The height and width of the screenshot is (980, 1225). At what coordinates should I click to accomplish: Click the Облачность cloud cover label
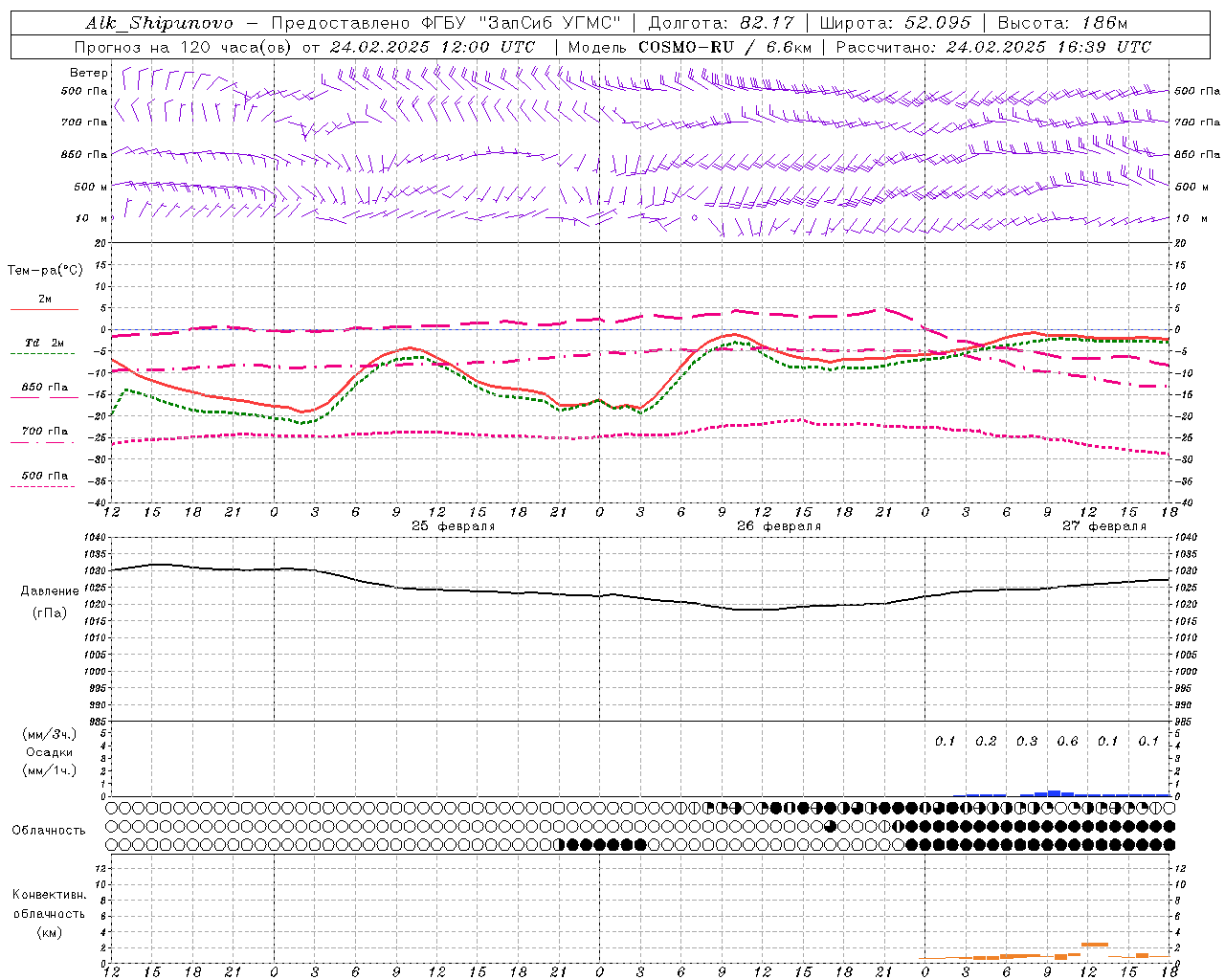(x=49, y=830)
